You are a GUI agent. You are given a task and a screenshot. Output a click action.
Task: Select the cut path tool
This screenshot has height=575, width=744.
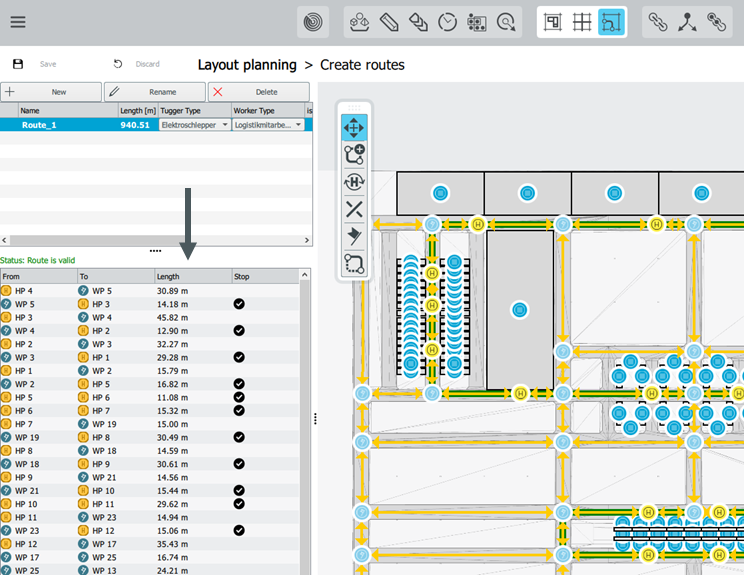pyautogui.click(x=354, y=209)
